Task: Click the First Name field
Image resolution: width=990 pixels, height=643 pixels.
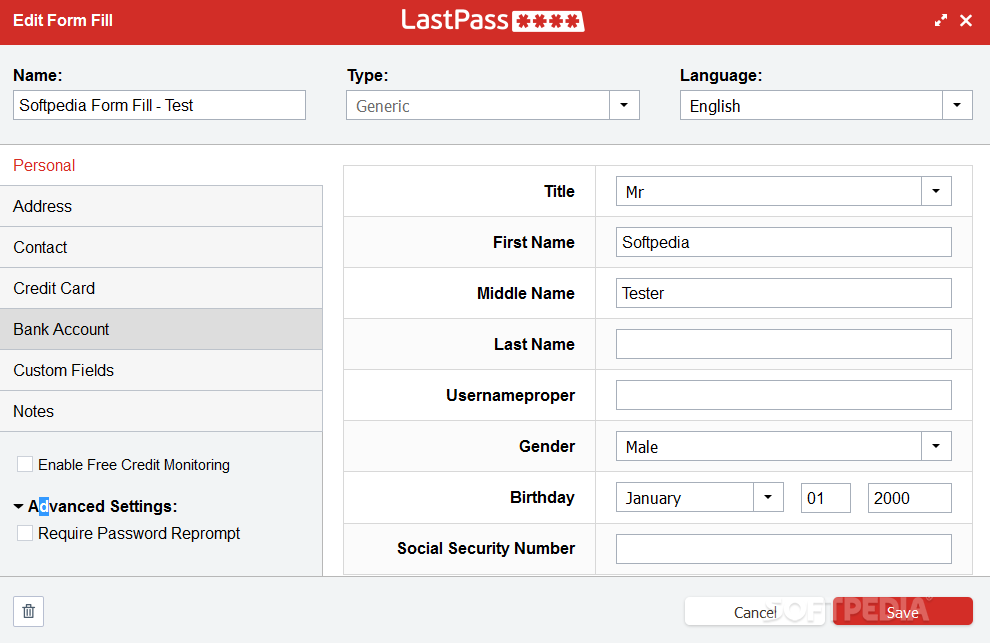Action: point(784,242)
